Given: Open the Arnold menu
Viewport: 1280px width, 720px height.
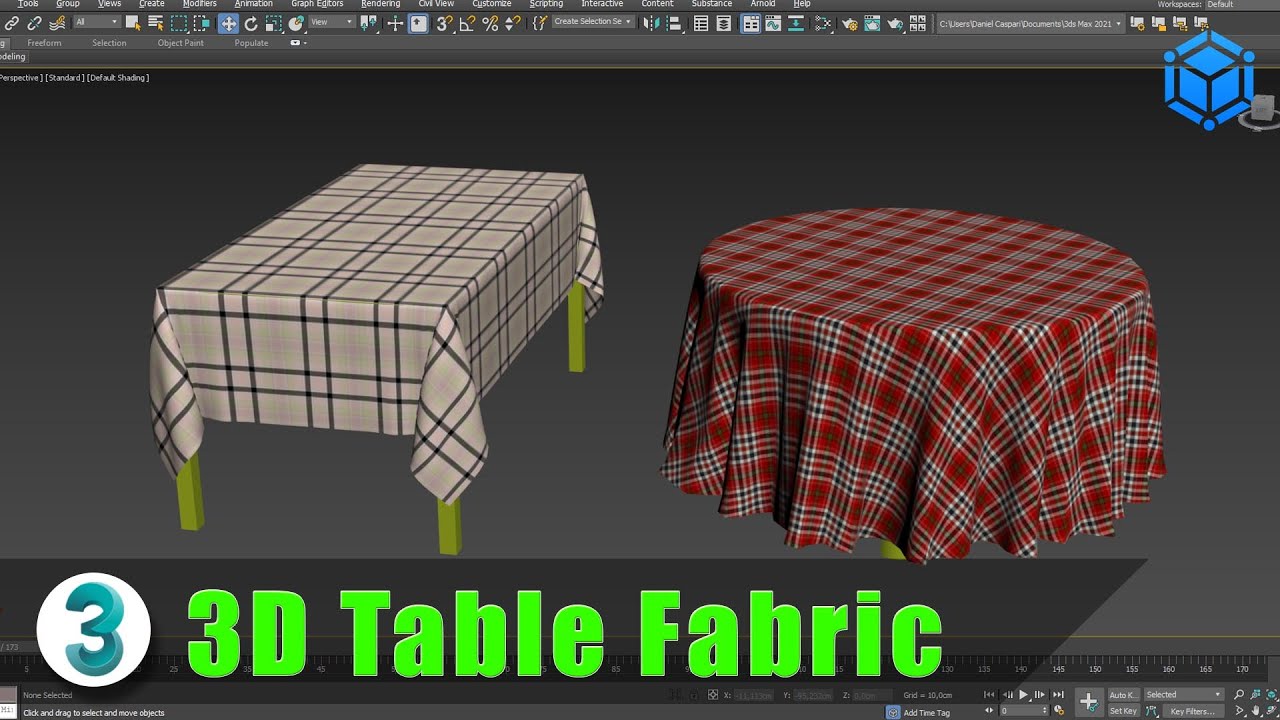Looking at the screenshot, I should (763, 4).
